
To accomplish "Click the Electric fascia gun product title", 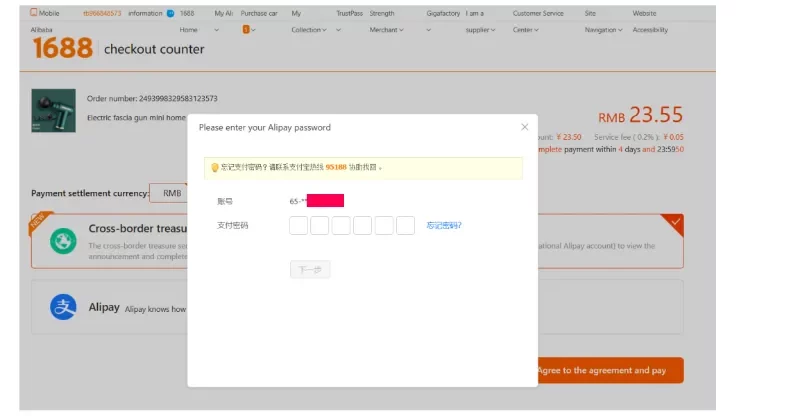I will 136,118.
